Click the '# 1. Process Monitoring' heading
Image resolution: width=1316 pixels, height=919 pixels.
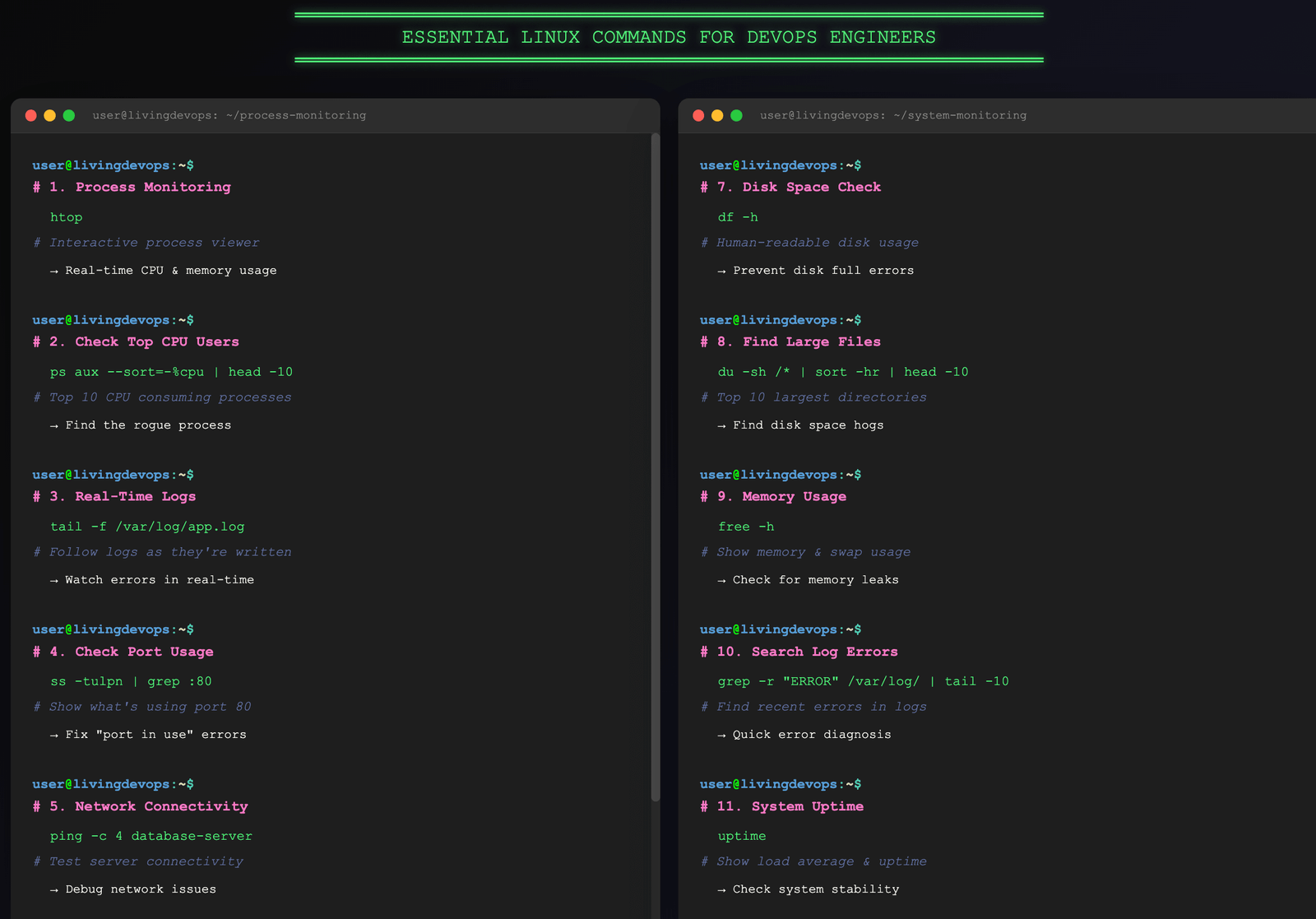(132, 187)
